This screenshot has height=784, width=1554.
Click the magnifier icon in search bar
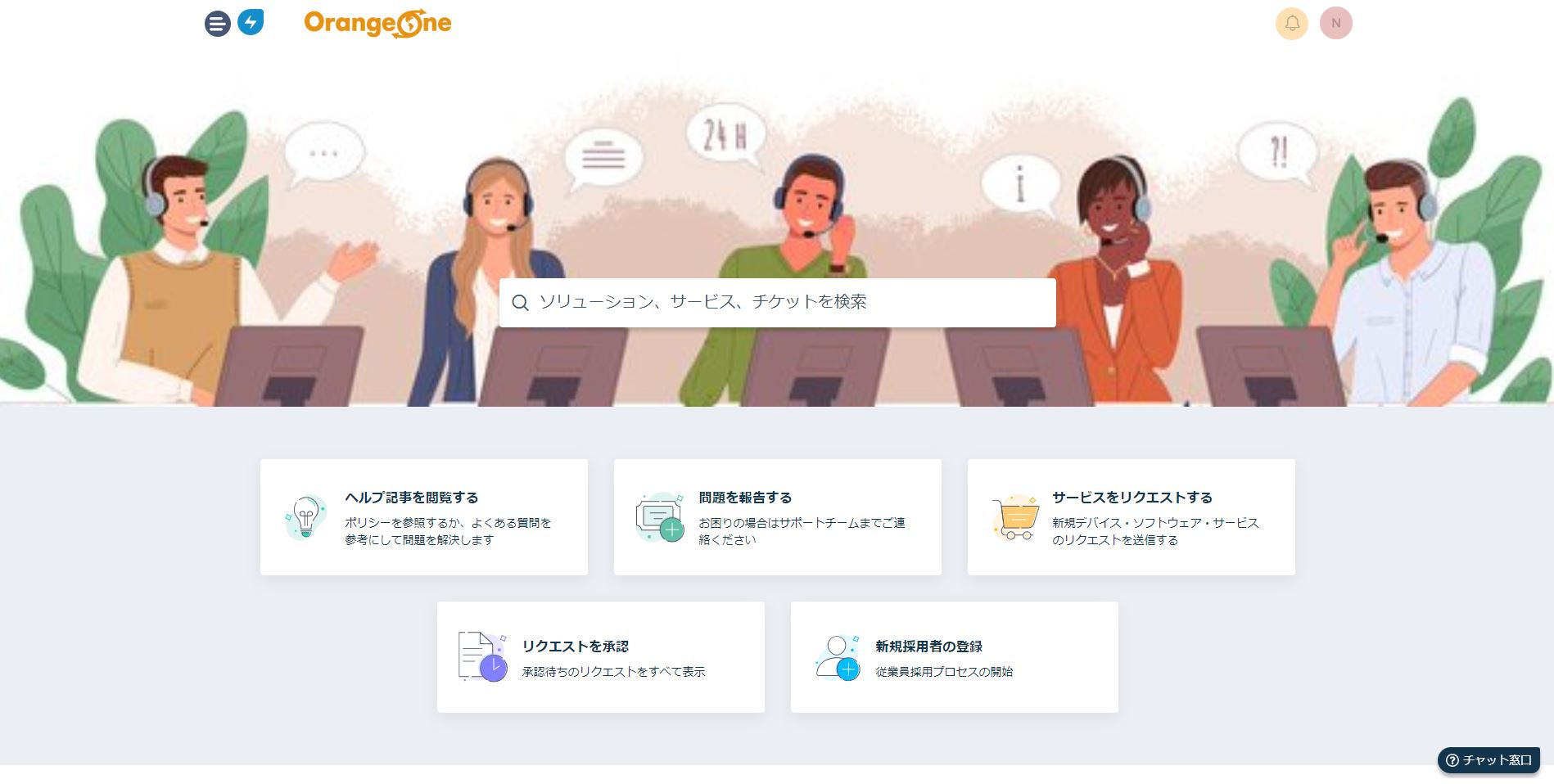point(520,303)
